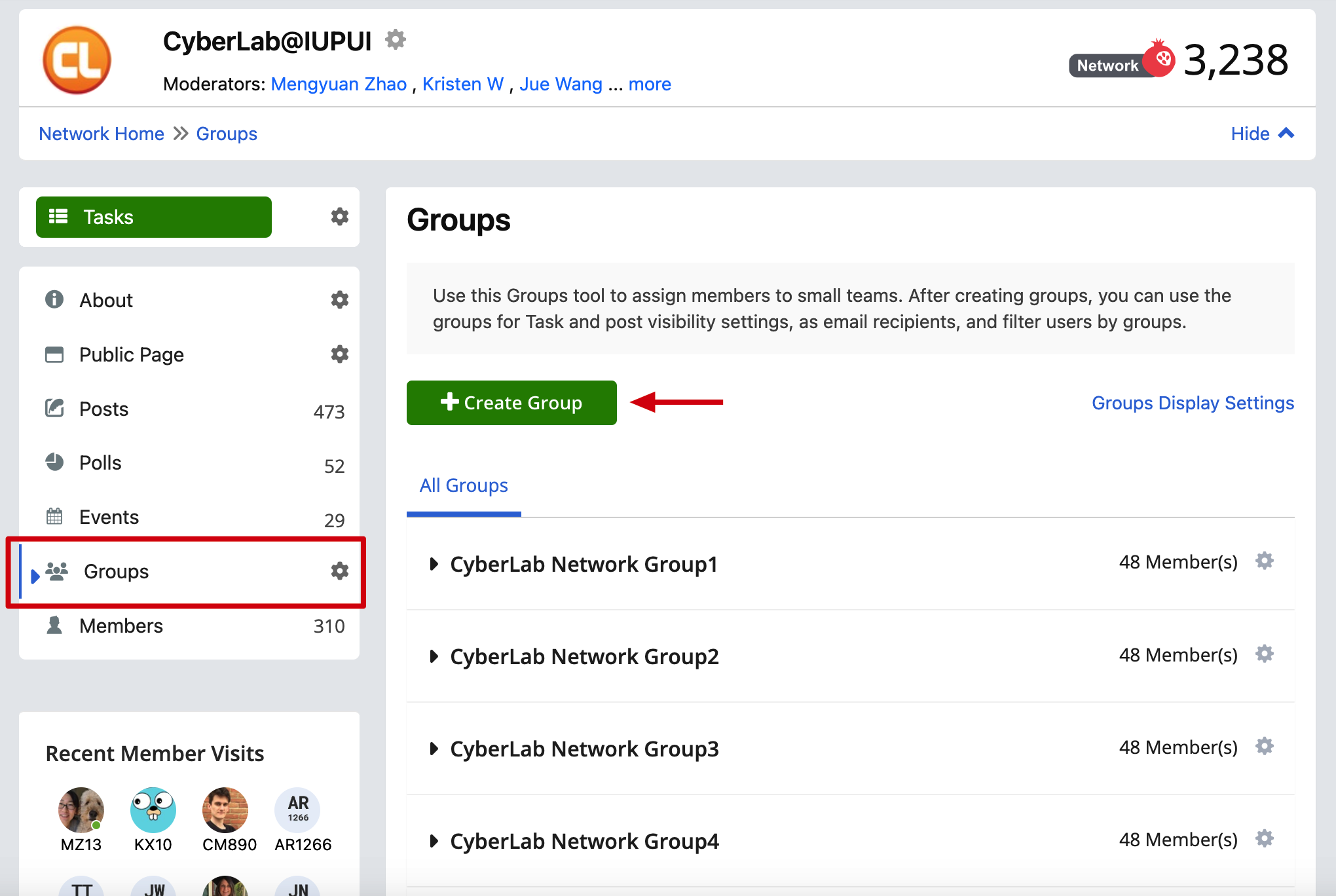1336x896 pixels.
Task: Expand CyberLab Network Group3 disclosure triangle
Action: pyautogui.click(x=434, y=749)
